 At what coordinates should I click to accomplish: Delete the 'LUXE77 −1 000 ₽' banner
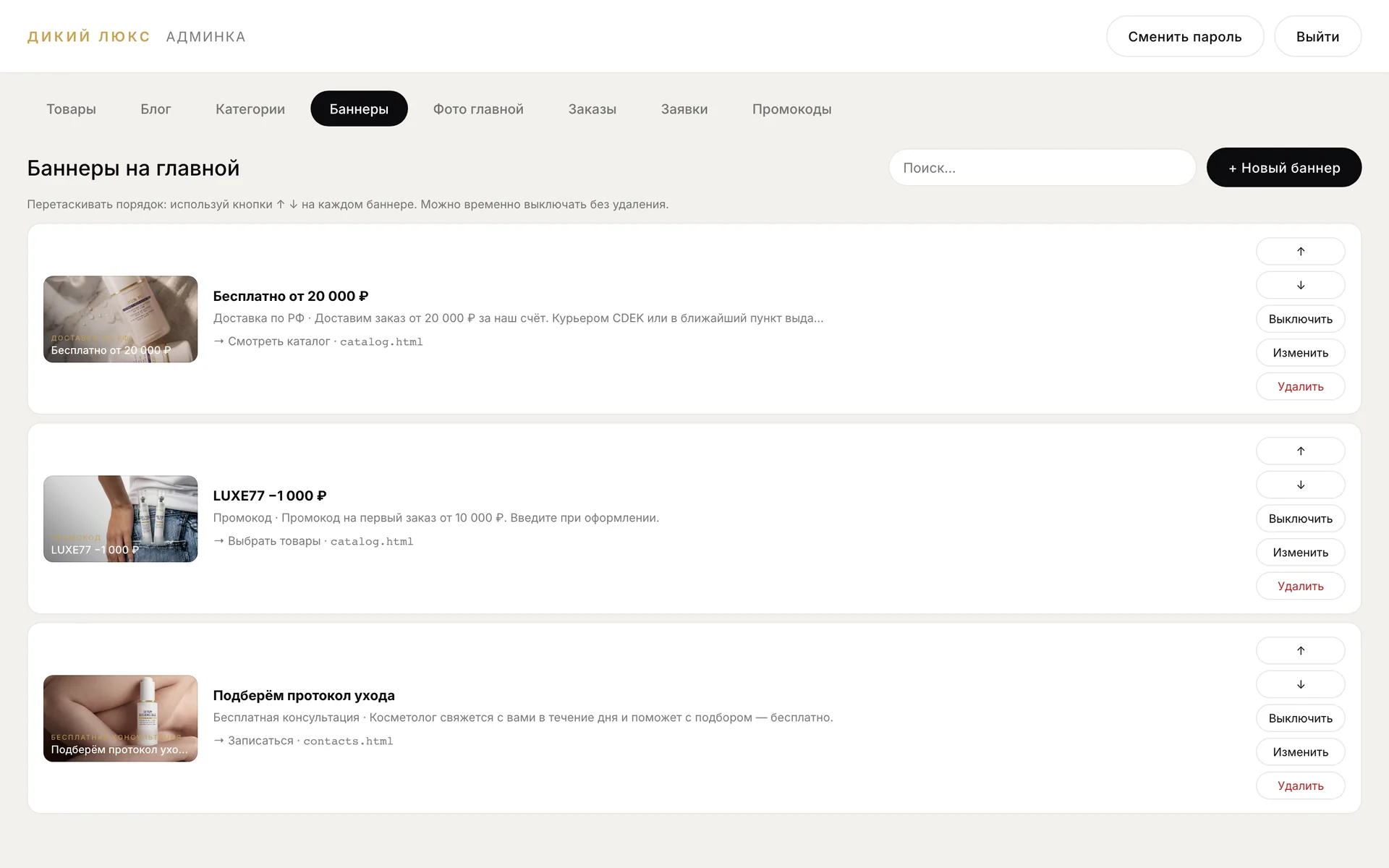click(1300, 586)
